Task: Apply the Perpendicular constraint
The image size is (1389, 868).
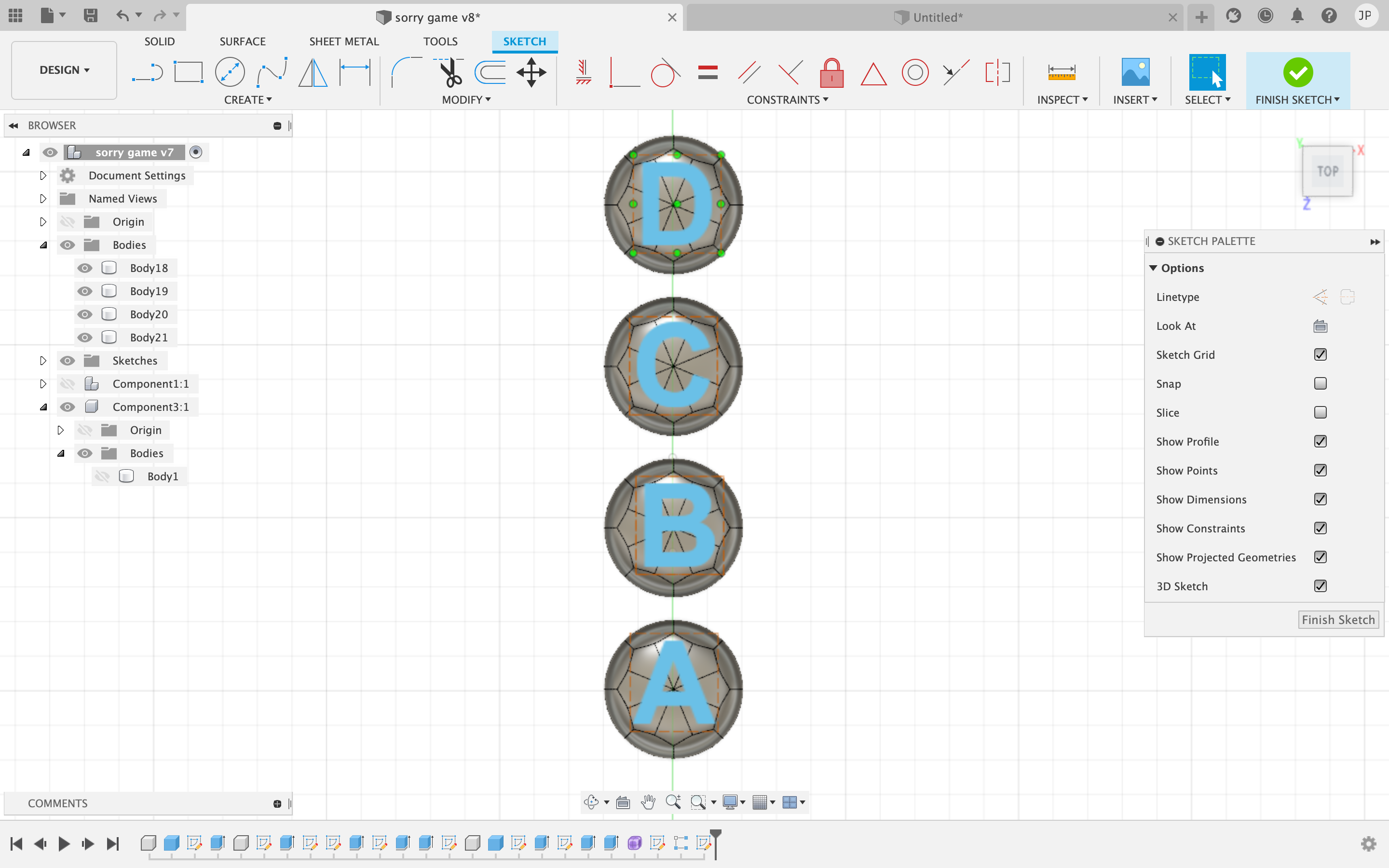Action: pos(790,73)
